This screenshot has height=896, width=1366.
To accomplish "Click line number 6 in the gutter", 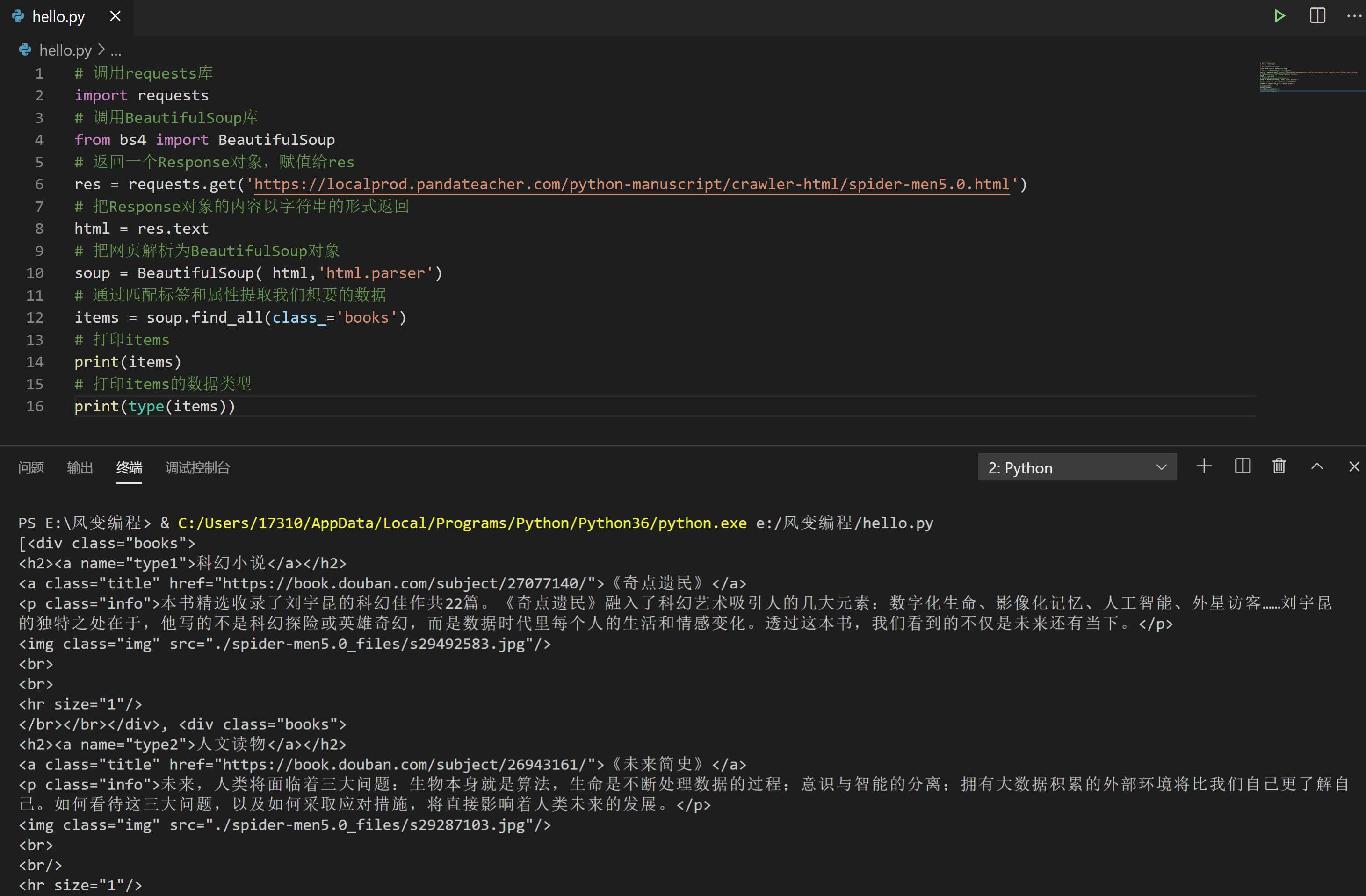I will [40, 184].
